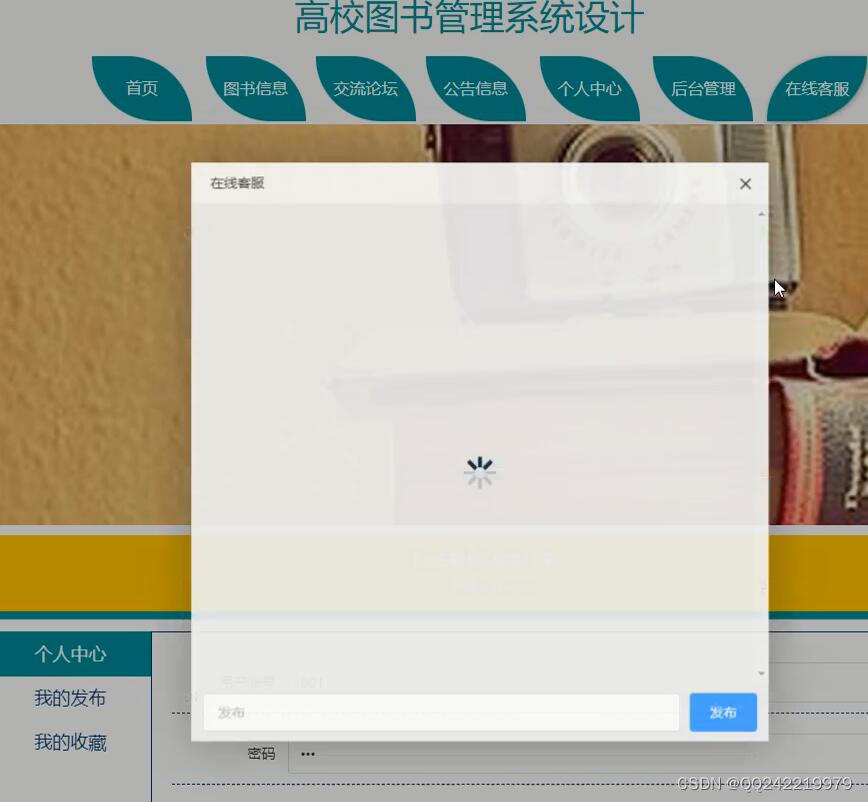View the 公告信息 announcements tab
The width and height of the screenshot is (868, 802).
477,88
